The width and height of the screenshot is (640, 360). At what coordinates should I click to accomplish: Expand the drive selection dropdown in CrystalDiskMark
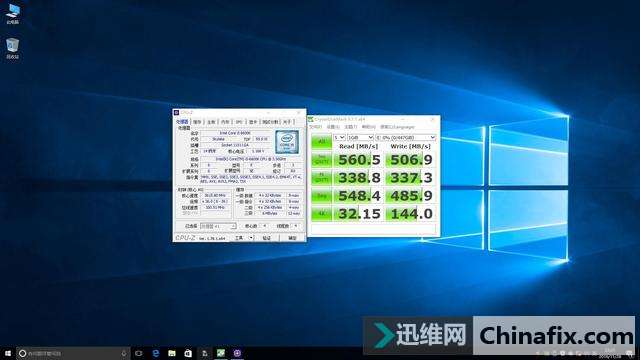pos(406,138)
